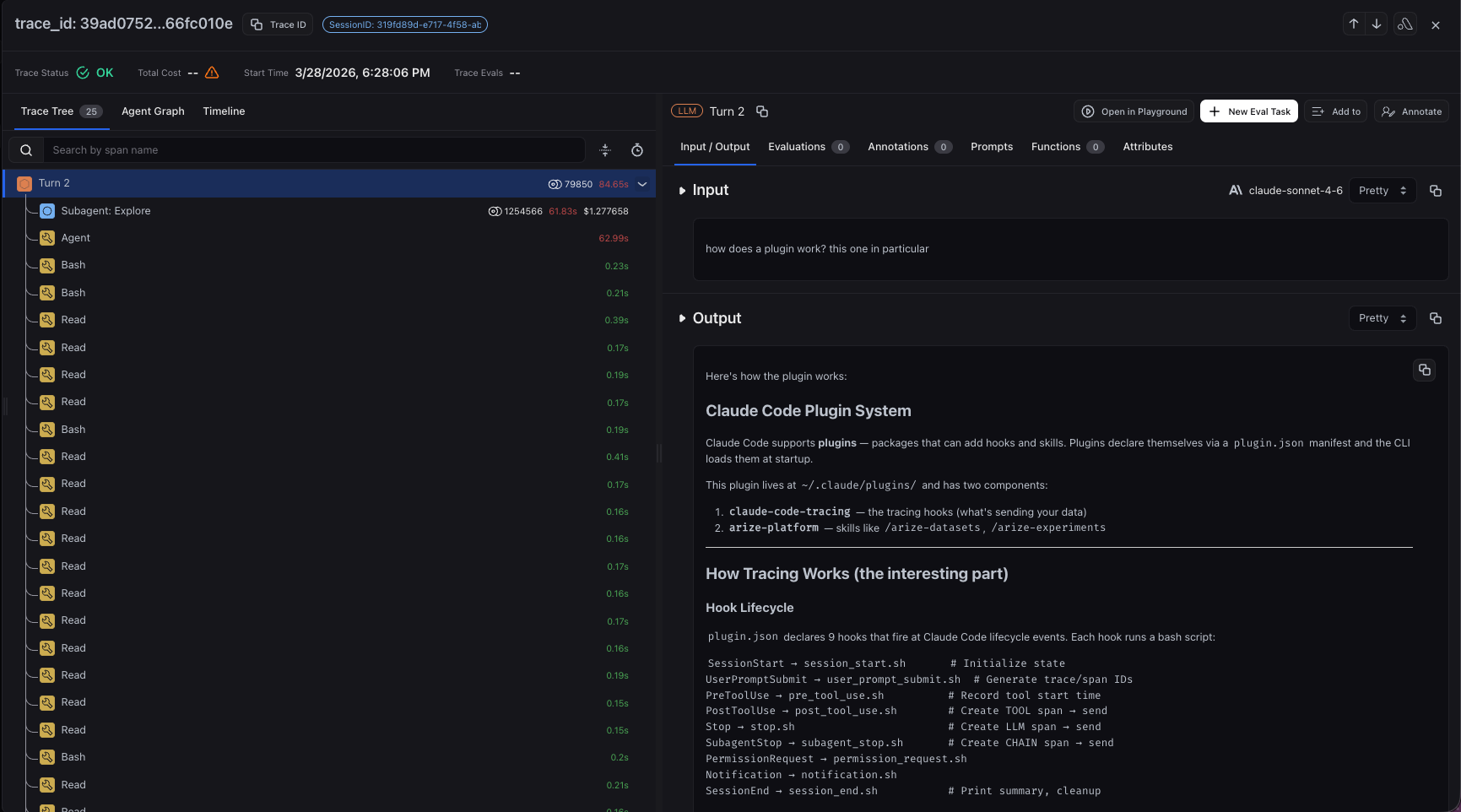1461x812 pixels.
Task: Click the stopwatch icon next to the search field
Action: click(x=637, y=150)
